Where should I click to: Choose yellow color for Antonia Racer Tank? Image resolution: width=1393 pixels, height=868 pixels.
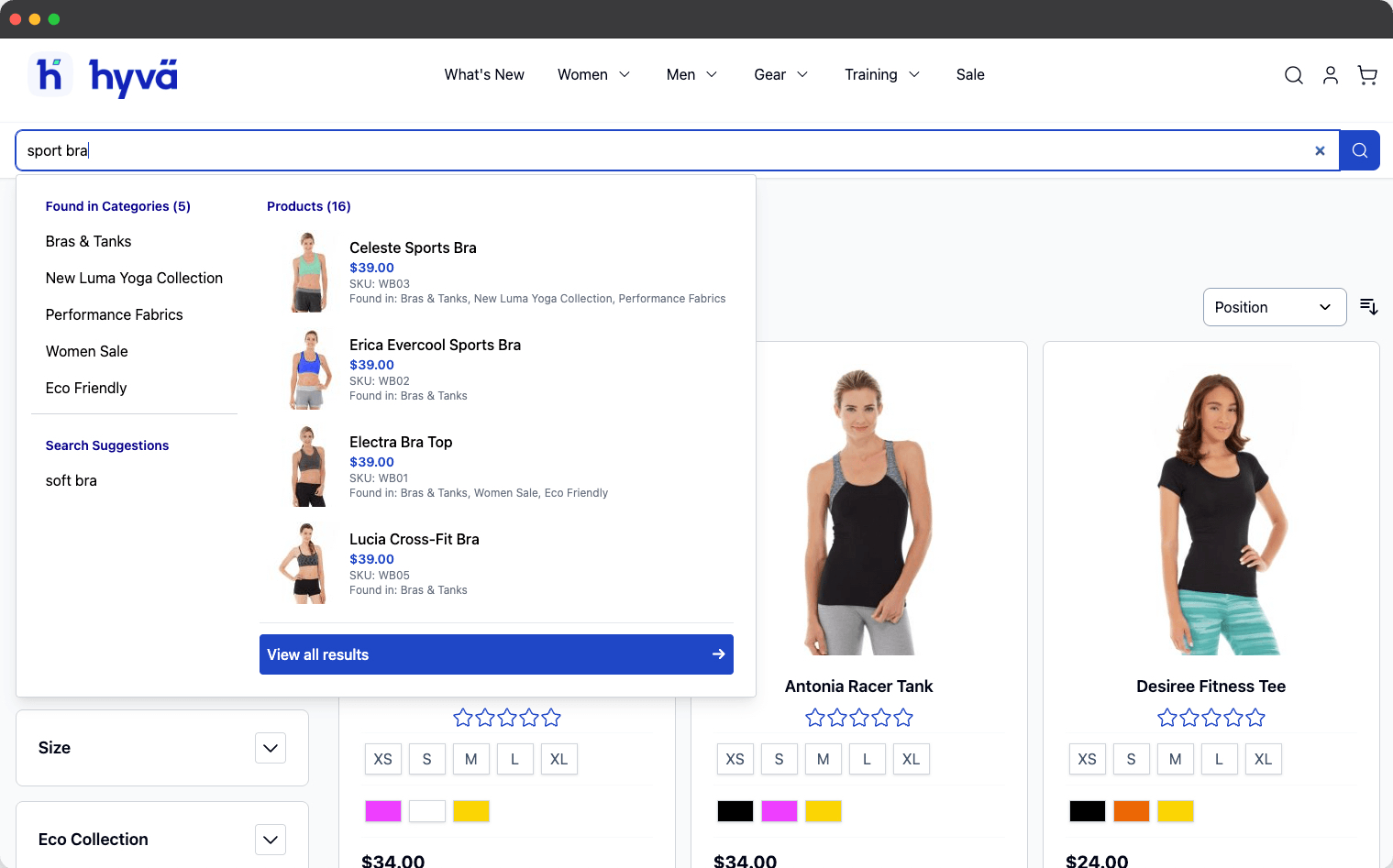pos(823,811)
